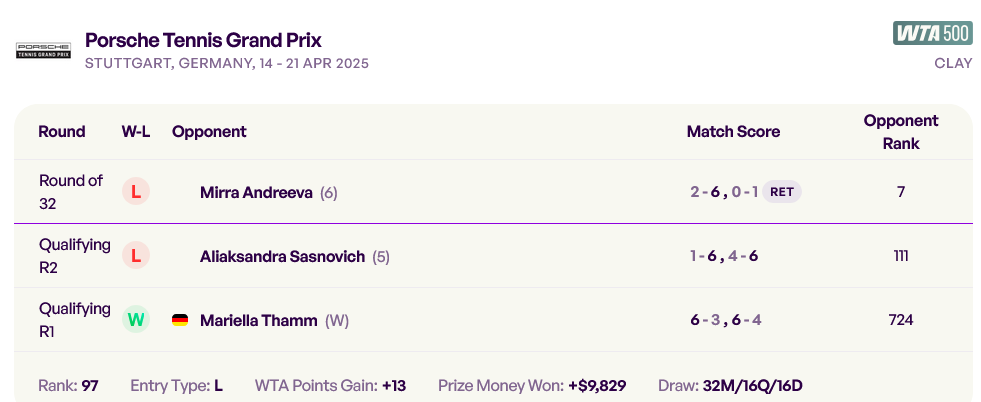Open Aliaksandra Sasnovich's player profile
The height and width of the screenshot is (402, 981).
click(x=282, y=256)
